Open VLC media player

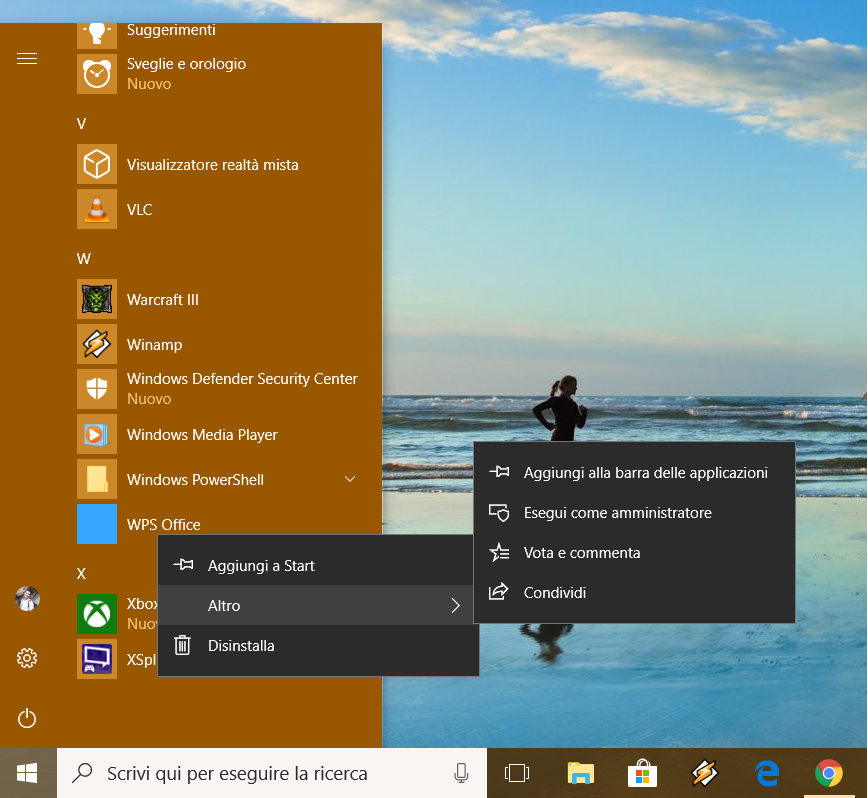pos(140,209)
